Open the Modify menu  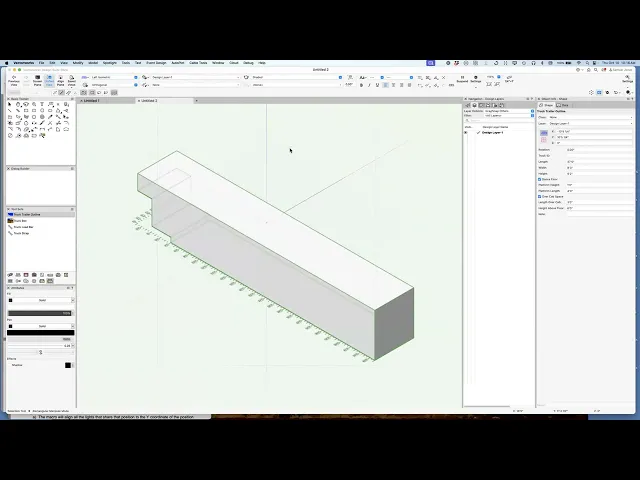(78, 63)
